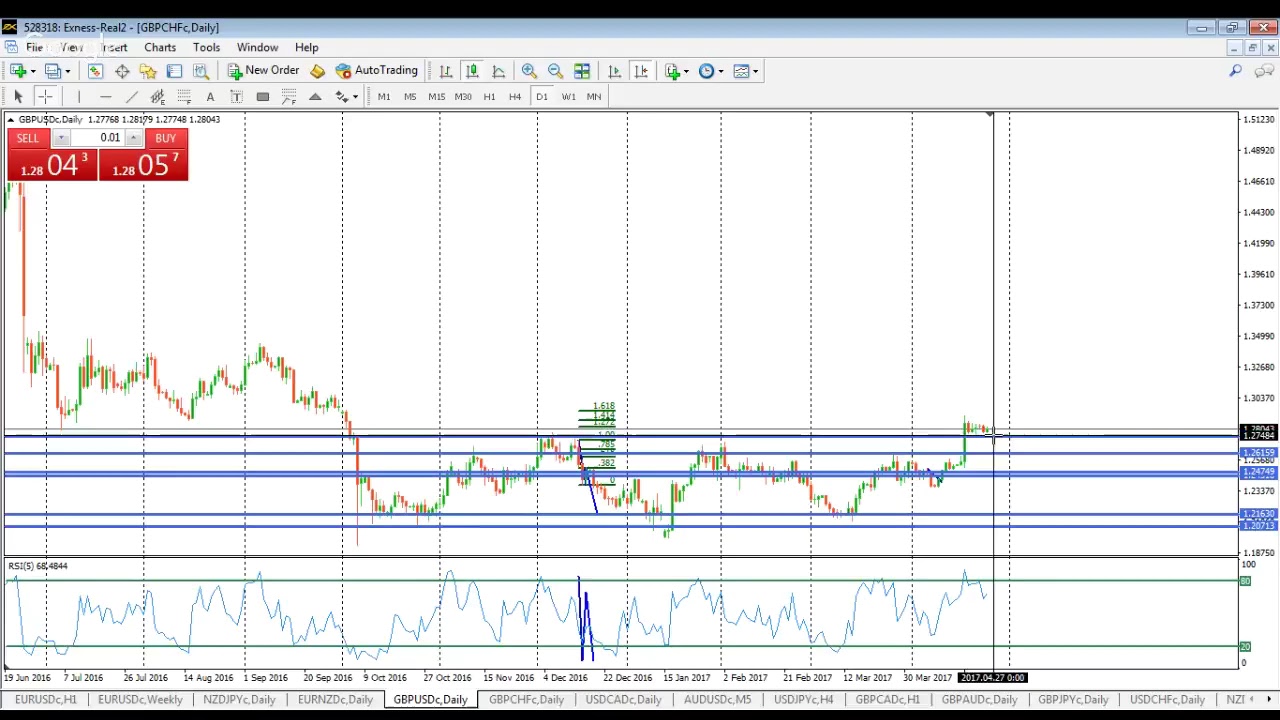Screen dimensions: 1280x720
Task: Open the Periodicity clock dropdown
Action: click(711, 71)
